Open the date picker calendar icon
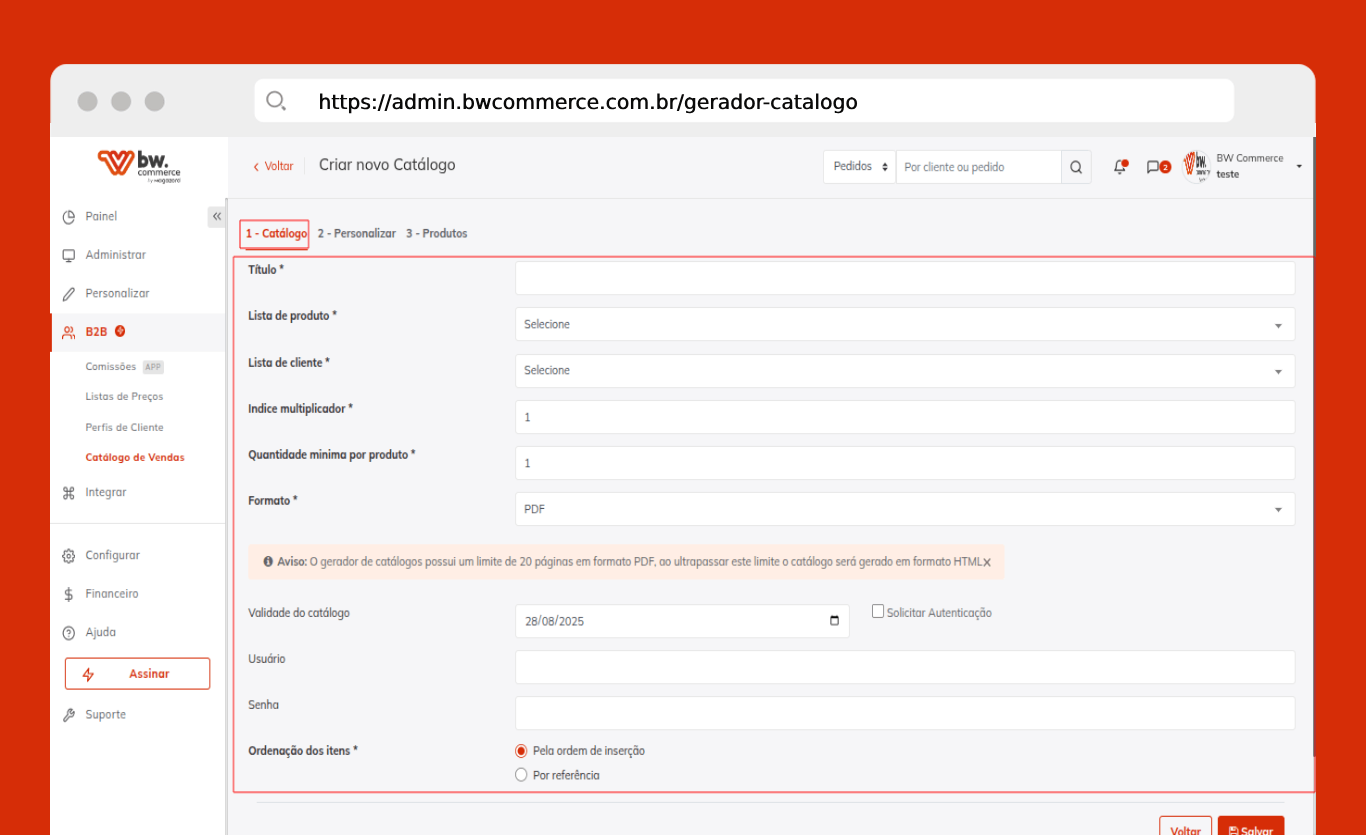The width and height of the screenshot is (1366, 835). pyautogui.click(x=835, y=620)
